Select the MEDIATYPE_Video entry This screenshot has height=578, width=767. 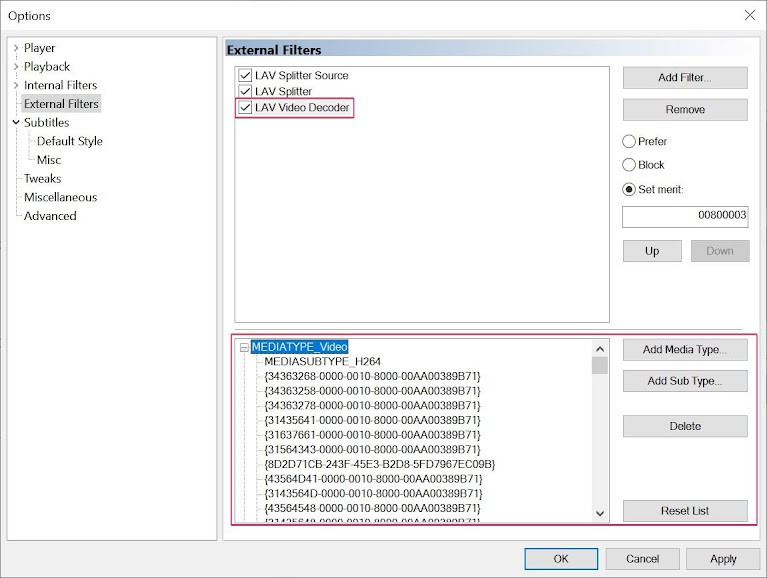point(299,347)
